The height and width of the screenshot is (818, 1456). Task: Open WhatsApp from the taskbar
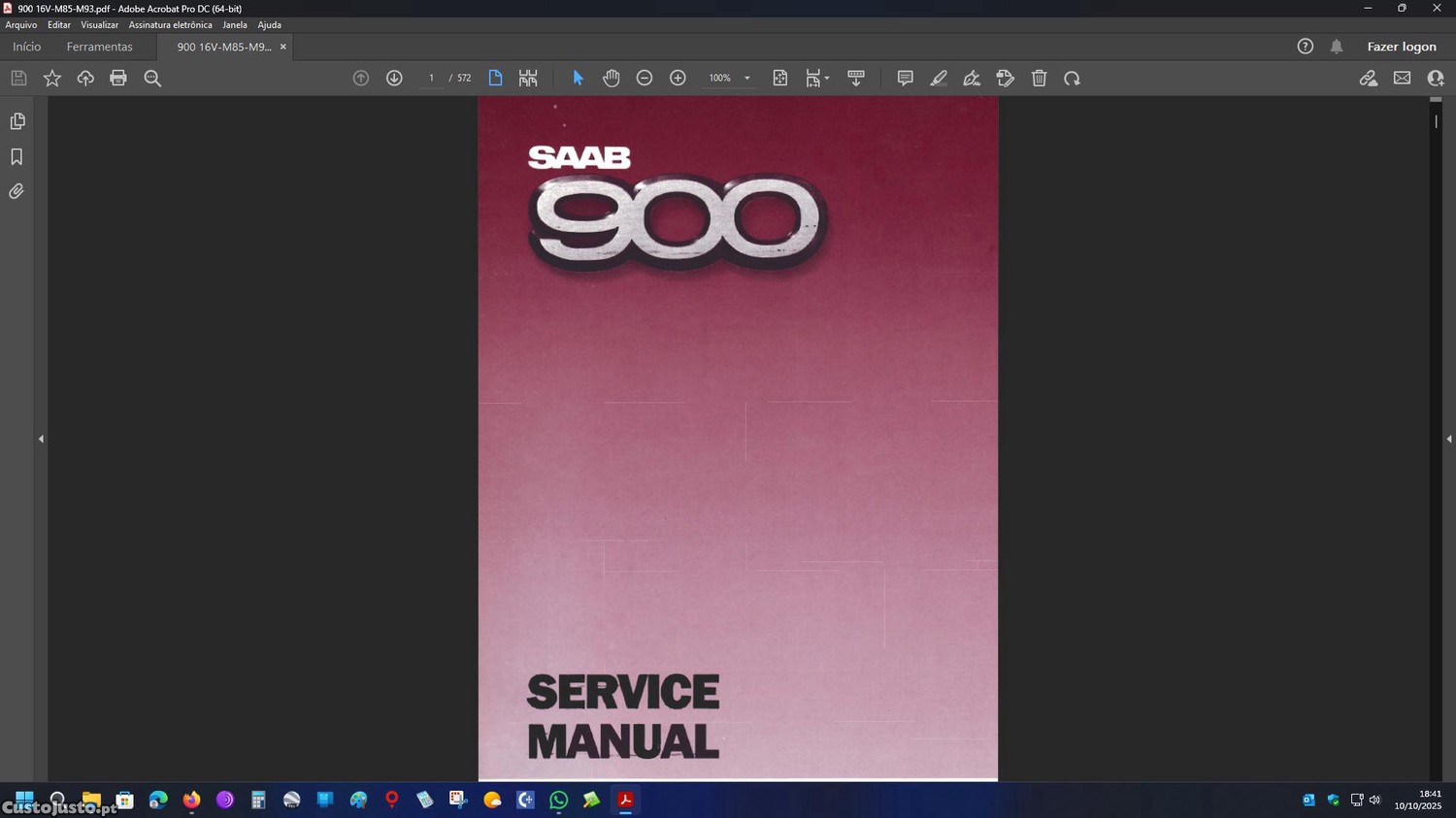pyautogui.click(x=558, y=801)
